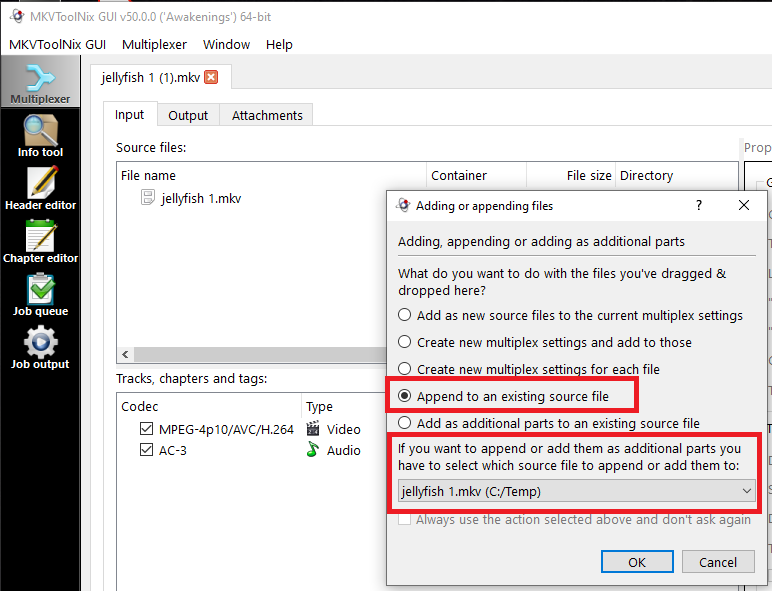Click the source files scrollbar left arrow

point(125,354)
